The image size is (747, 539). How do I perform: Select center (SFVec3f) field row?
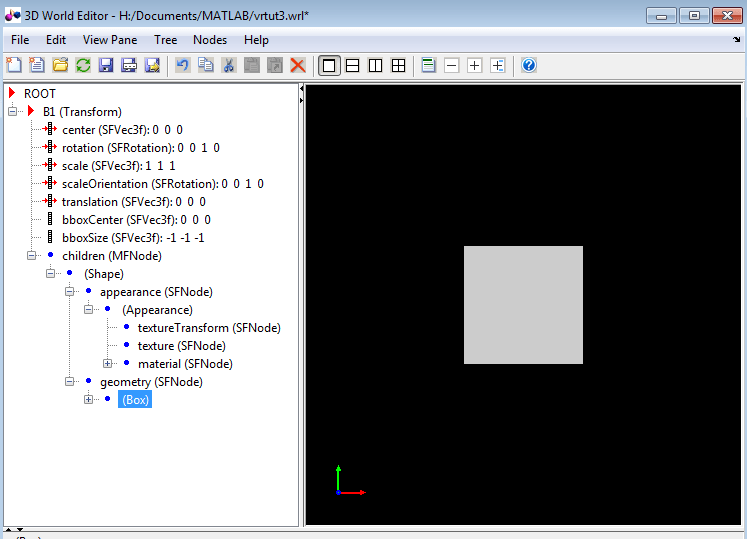122,130
